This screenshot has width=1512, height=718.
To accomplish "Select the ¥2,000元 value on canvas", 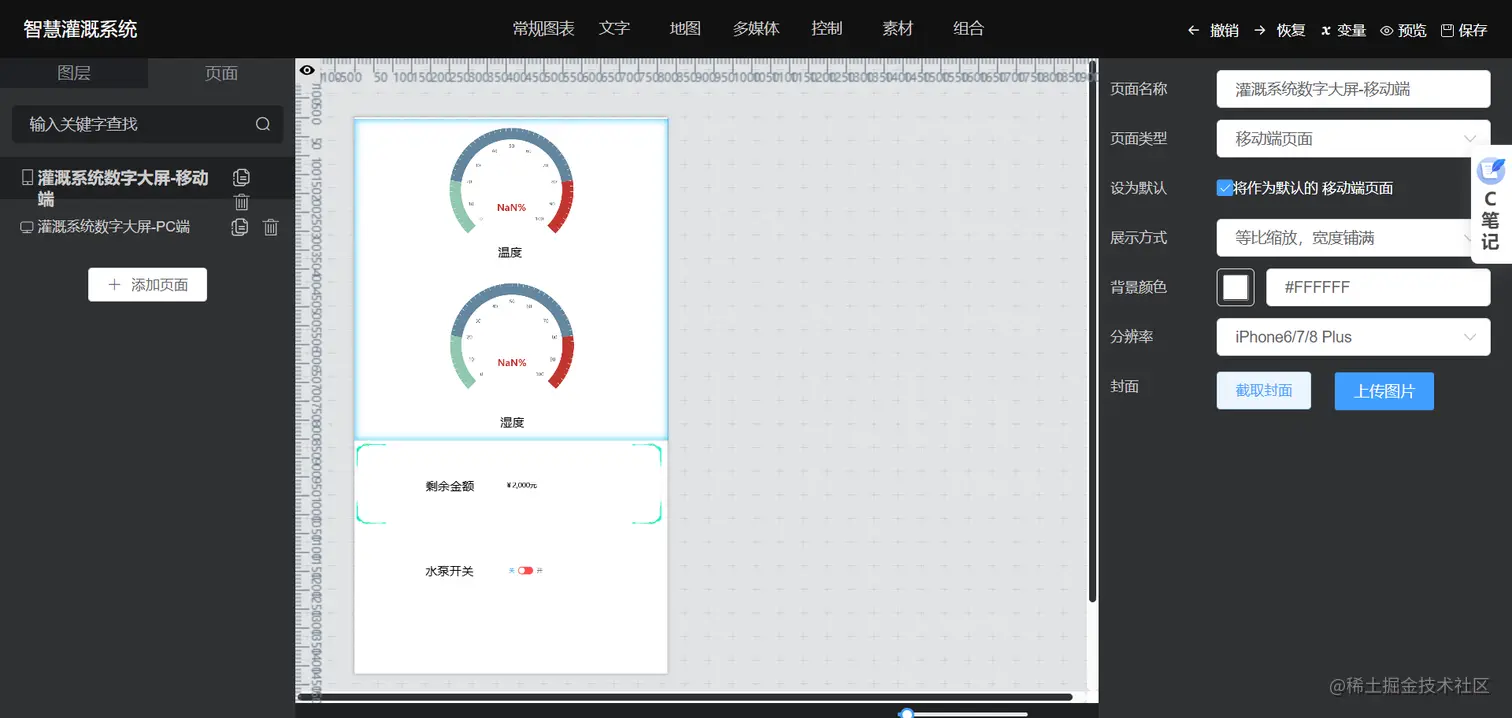I will pyautogui.click(x=522, y=485).
